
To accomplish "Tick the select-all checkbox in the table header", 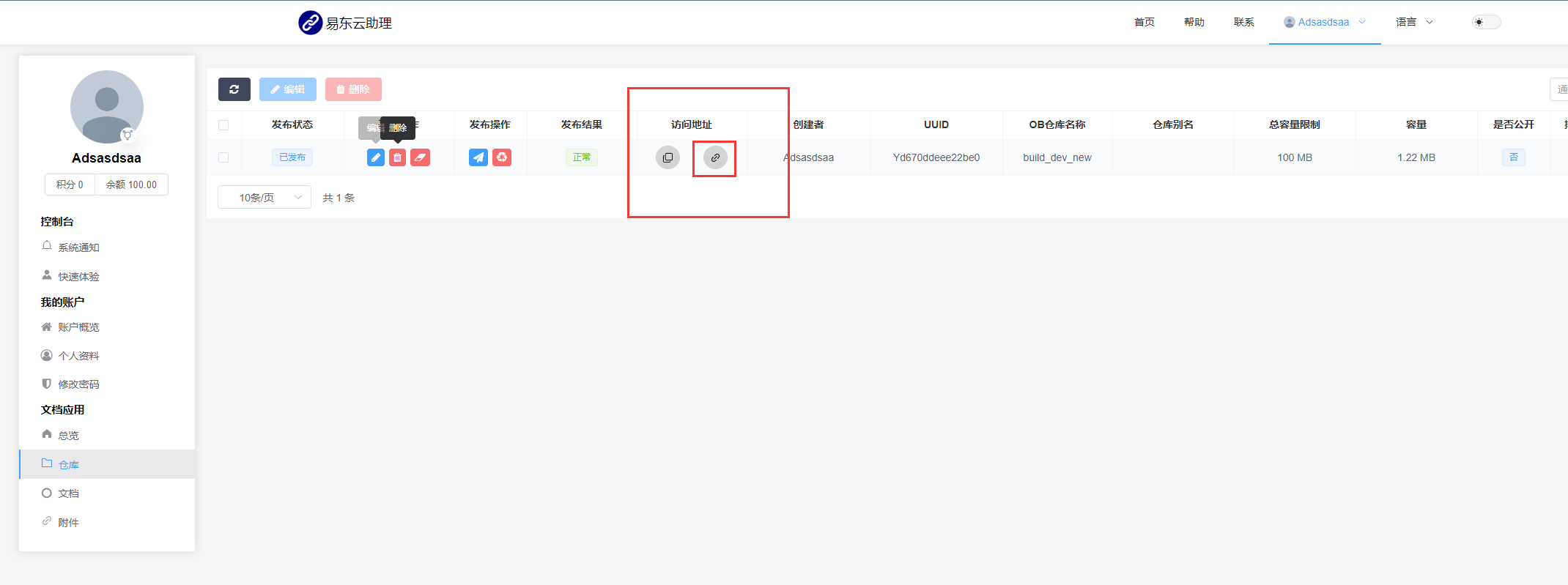I will point(223,125).
